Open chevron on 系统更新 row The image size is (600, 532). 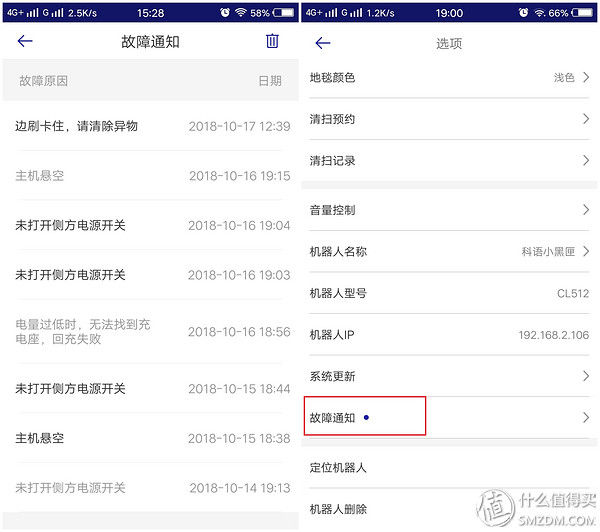(586, 376)
